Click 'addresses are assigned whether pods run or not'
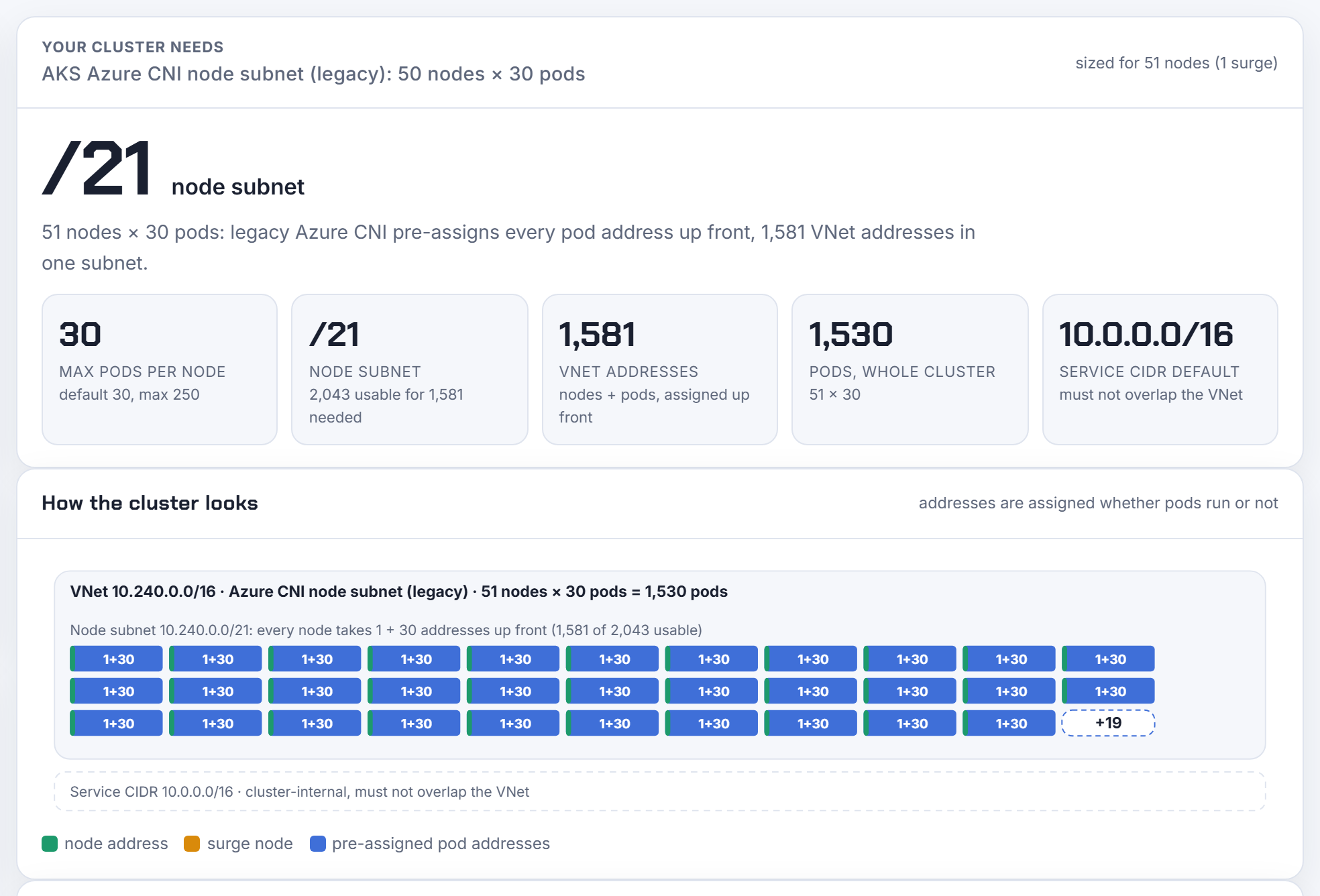The width and height of the screenshot is (1320, 896). 1098,503
